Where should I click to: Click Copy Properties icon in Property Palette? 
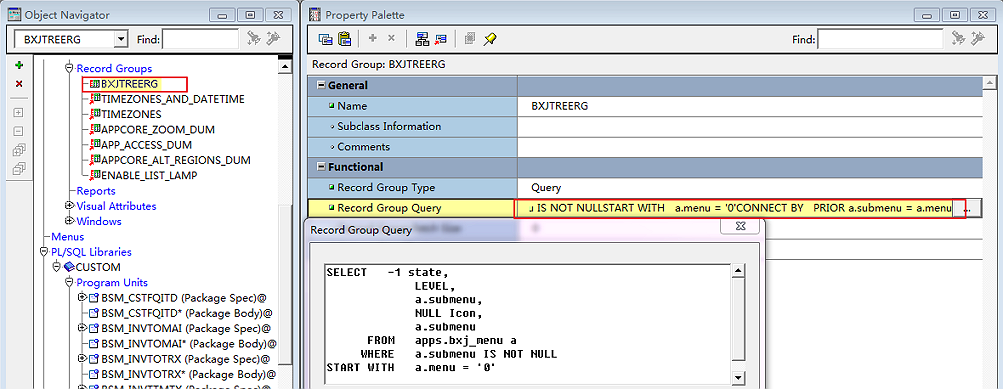pyautogui.click(x=326, y=39)
